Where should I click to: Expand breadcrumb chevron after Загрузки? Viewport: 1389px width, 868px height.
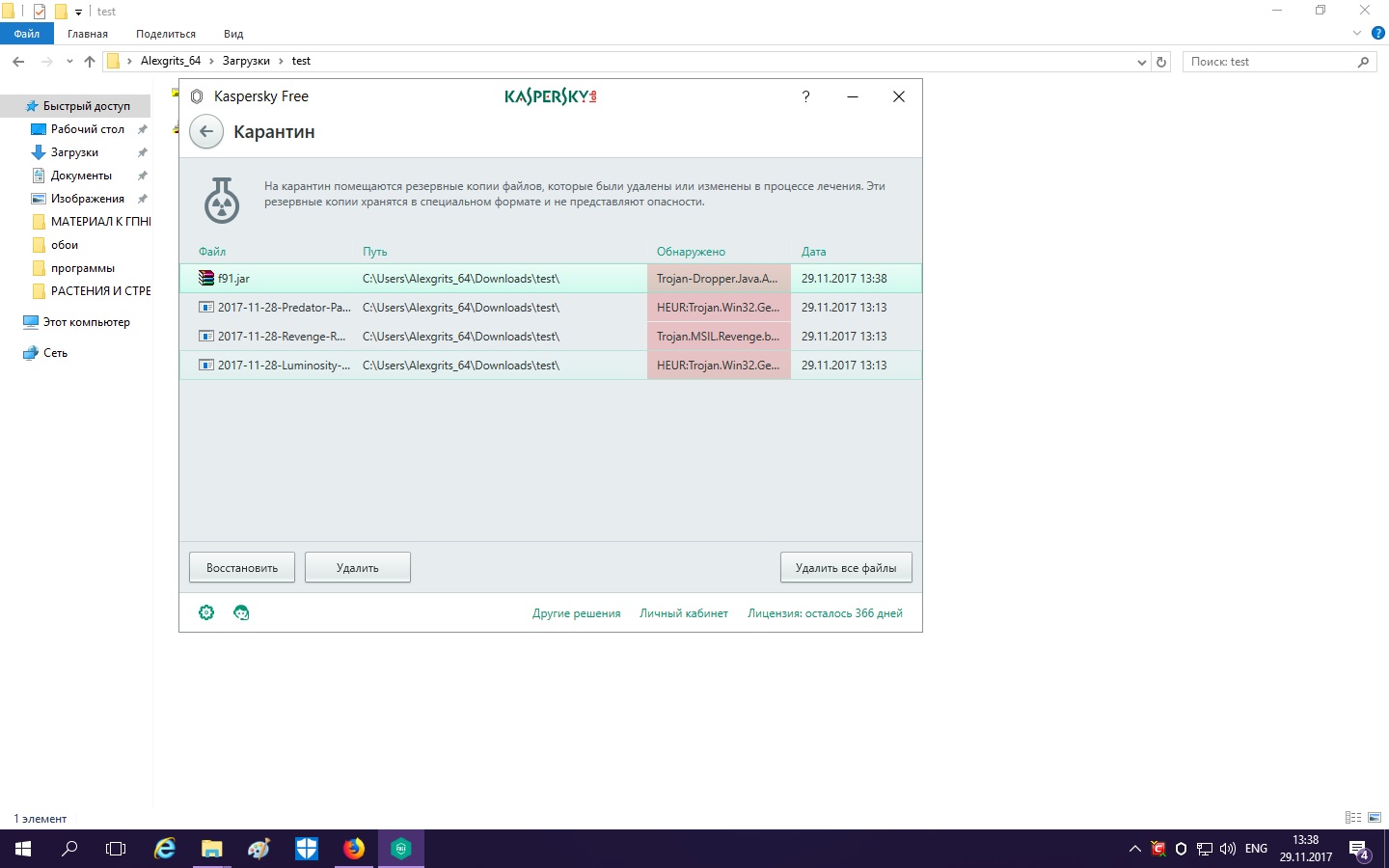281,61
